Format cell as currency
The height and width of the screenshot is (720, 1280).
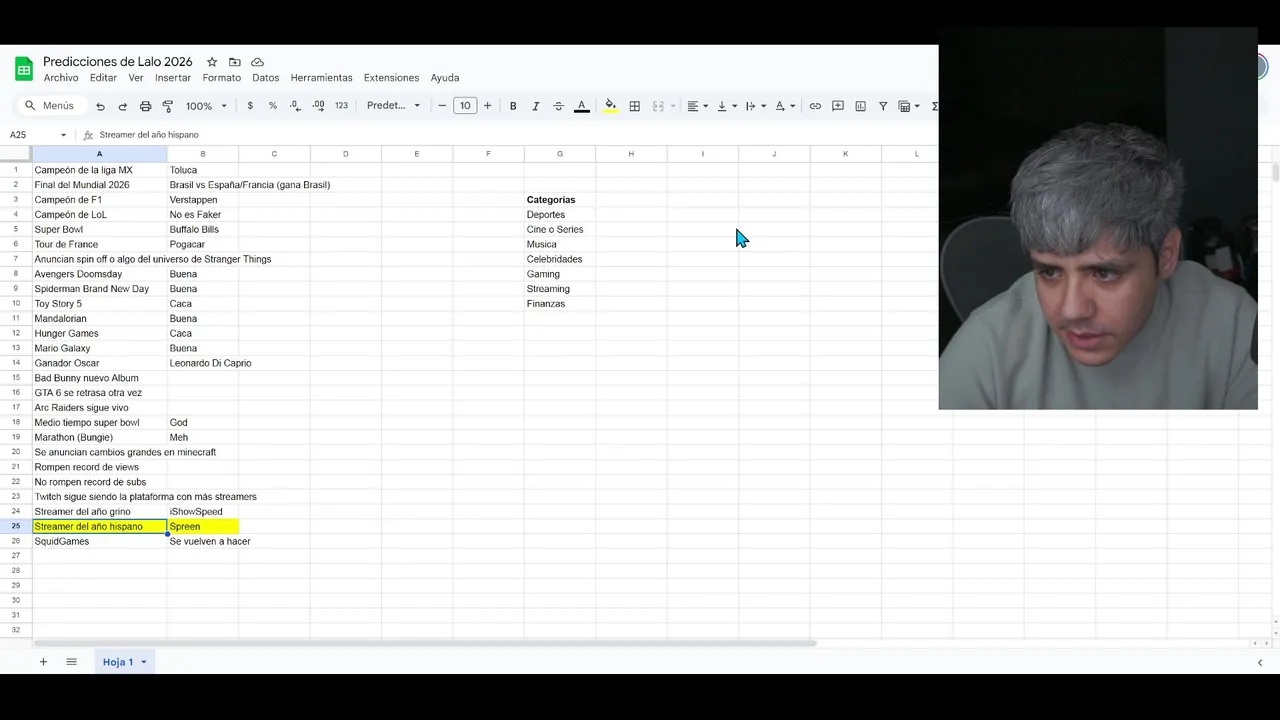point(250,106)
